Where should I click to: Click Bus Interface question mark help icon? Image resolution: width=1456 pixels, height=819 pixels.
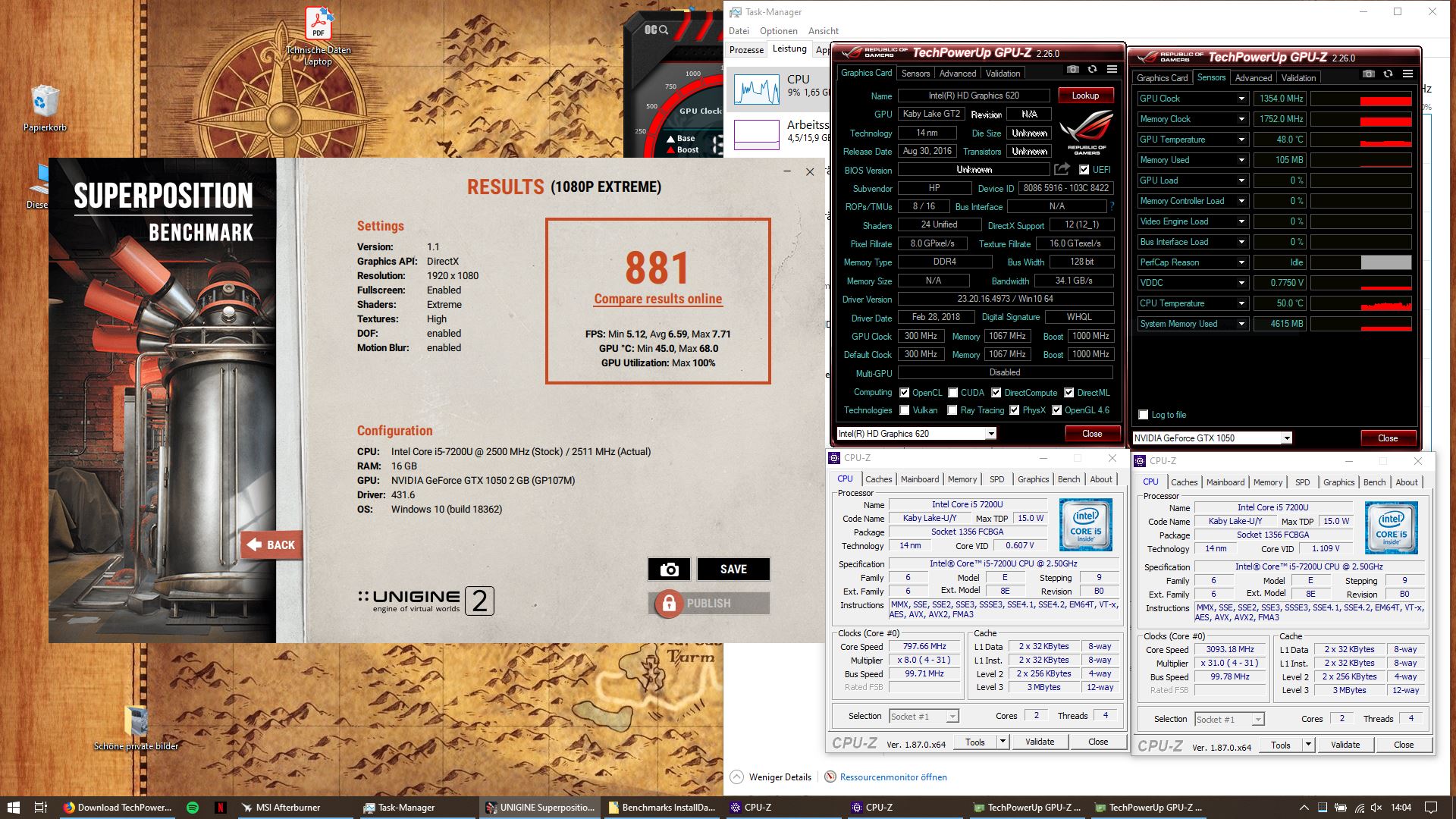tap(1112, 206)
